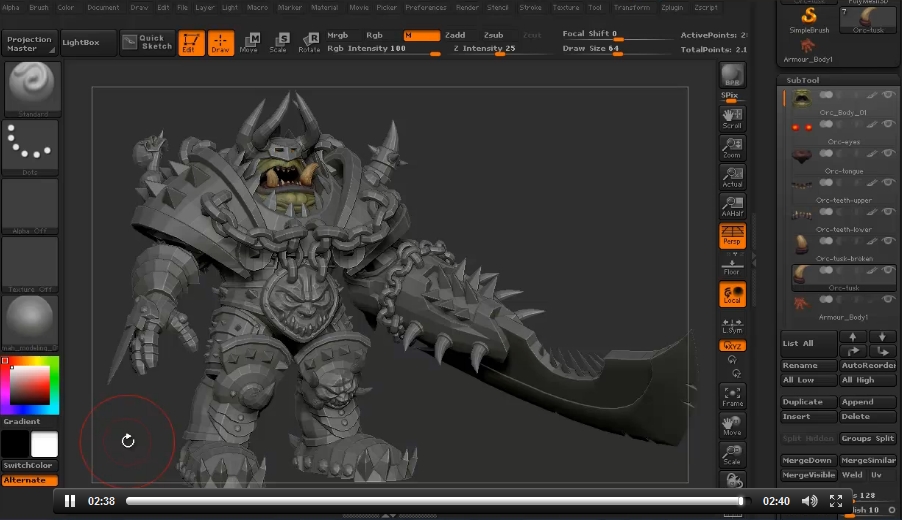Pick a color in color picker
The width and height of the screenshot is (902, 520).
pyautogui.click(x=30, y=385)
